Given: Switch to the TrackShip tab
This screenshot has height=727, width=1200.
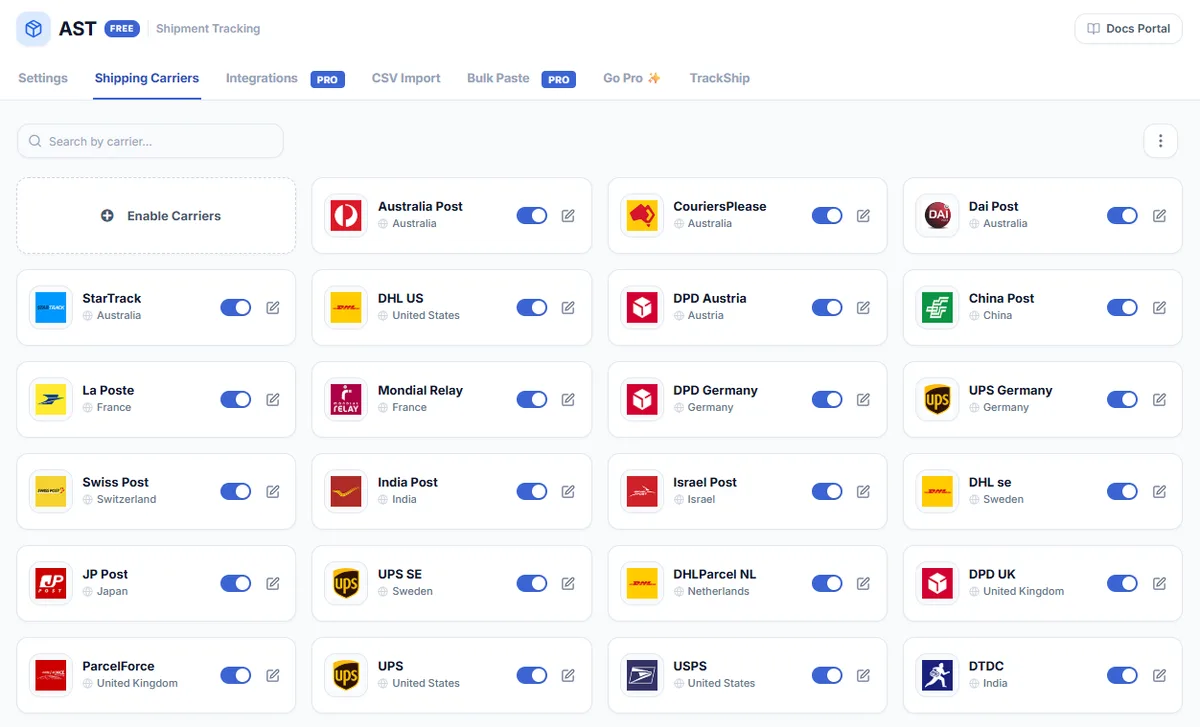Looking at the screenshot, I should pyautogui.click(x=720, y=78).
